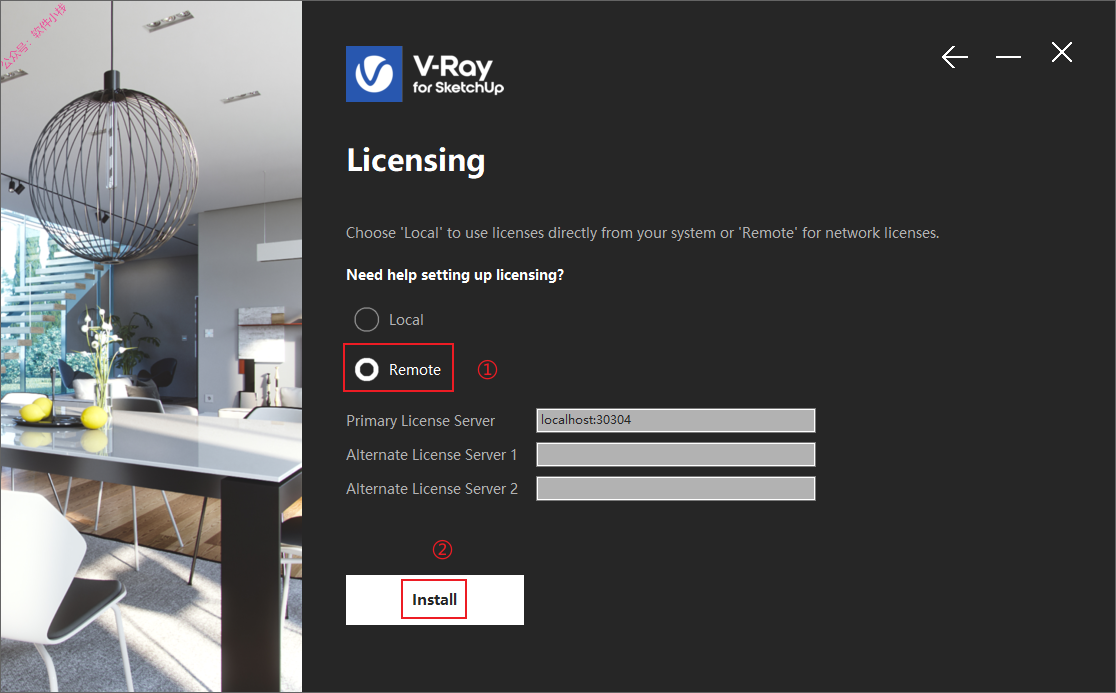This screenshot has height=693, width=1116.
Task: Minimize the V-Ray installer window
Action: point(1008,56)
